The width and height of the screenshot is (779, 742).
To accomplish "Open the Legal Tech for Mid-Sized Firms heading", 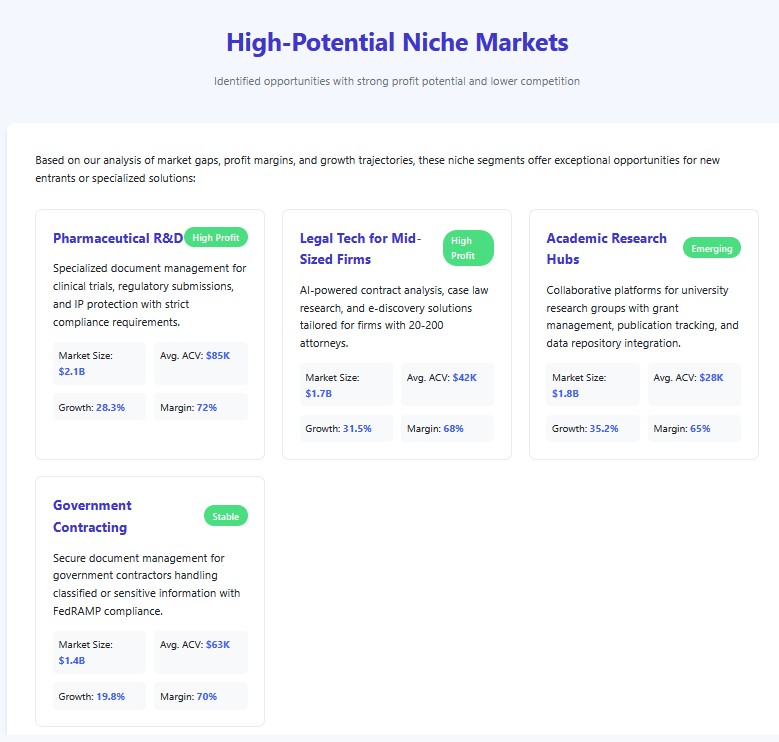I will [x=360, y=249].
